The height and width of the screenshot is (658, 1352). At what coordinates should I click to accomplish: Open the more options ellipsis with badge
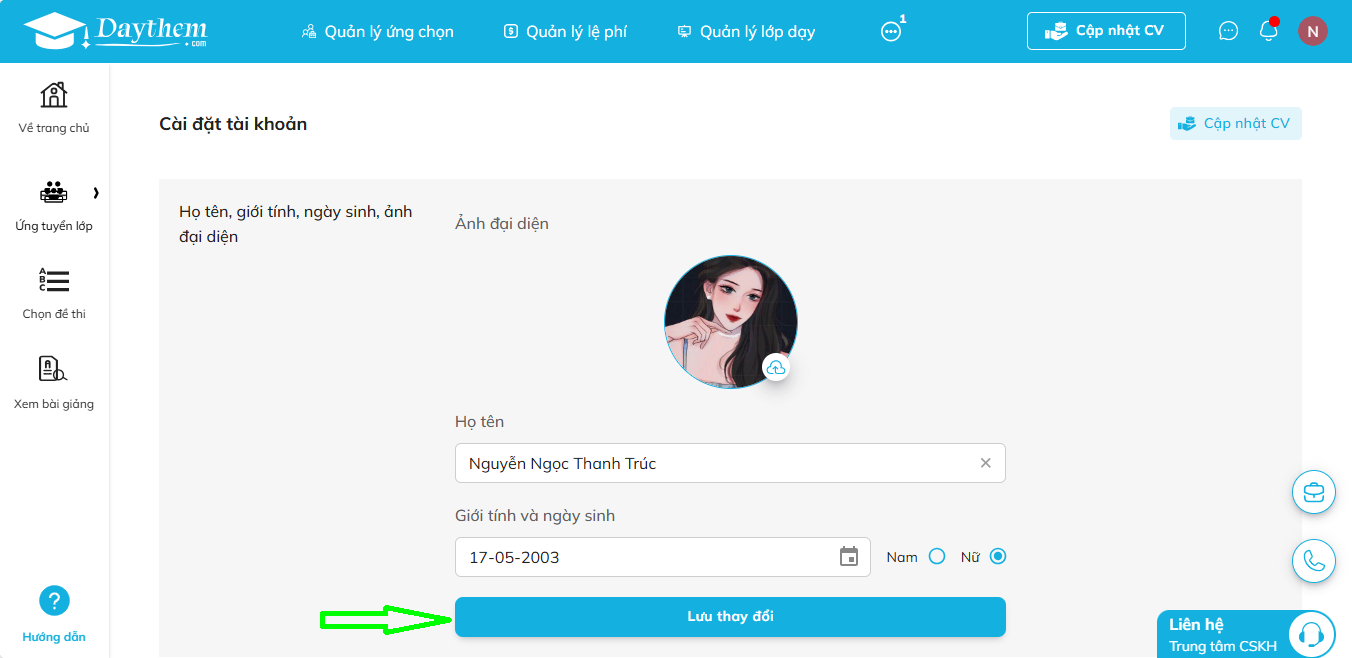coord(891,31)
